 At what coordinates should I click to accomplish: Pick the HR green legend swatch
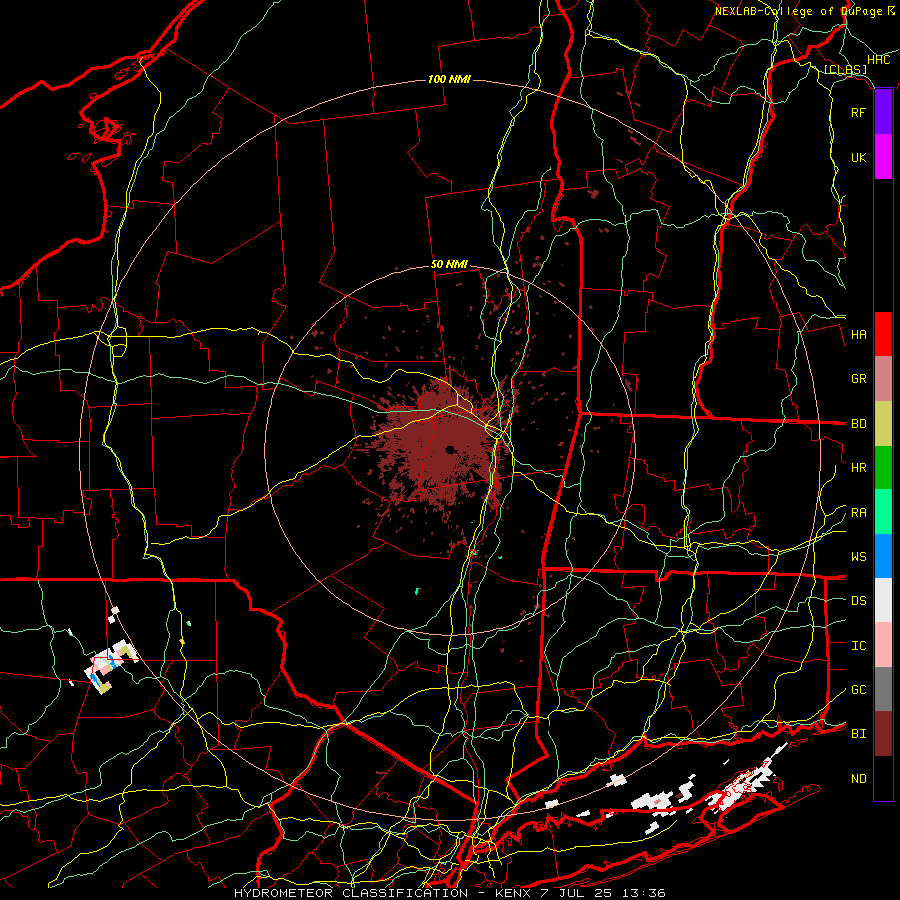click(883, 468)
